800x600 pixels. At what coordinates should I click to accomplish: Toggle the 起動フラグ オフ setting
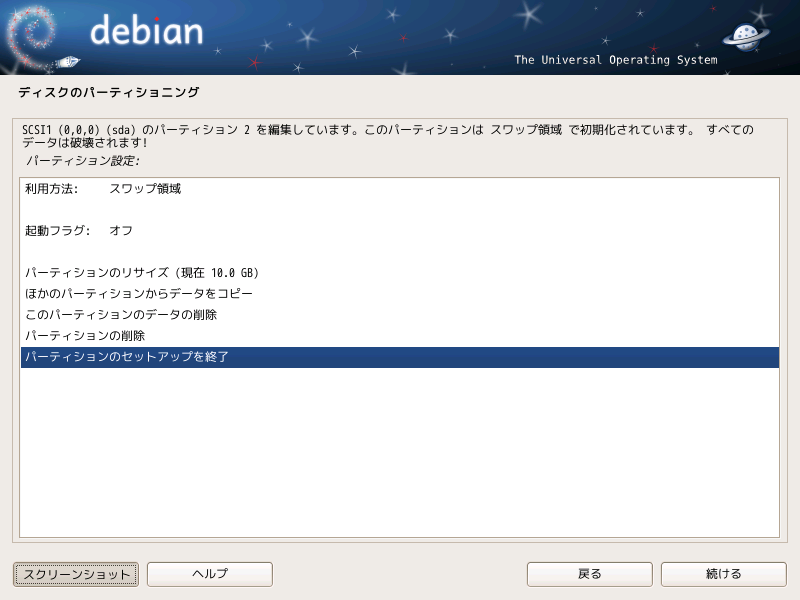[399, 231]
